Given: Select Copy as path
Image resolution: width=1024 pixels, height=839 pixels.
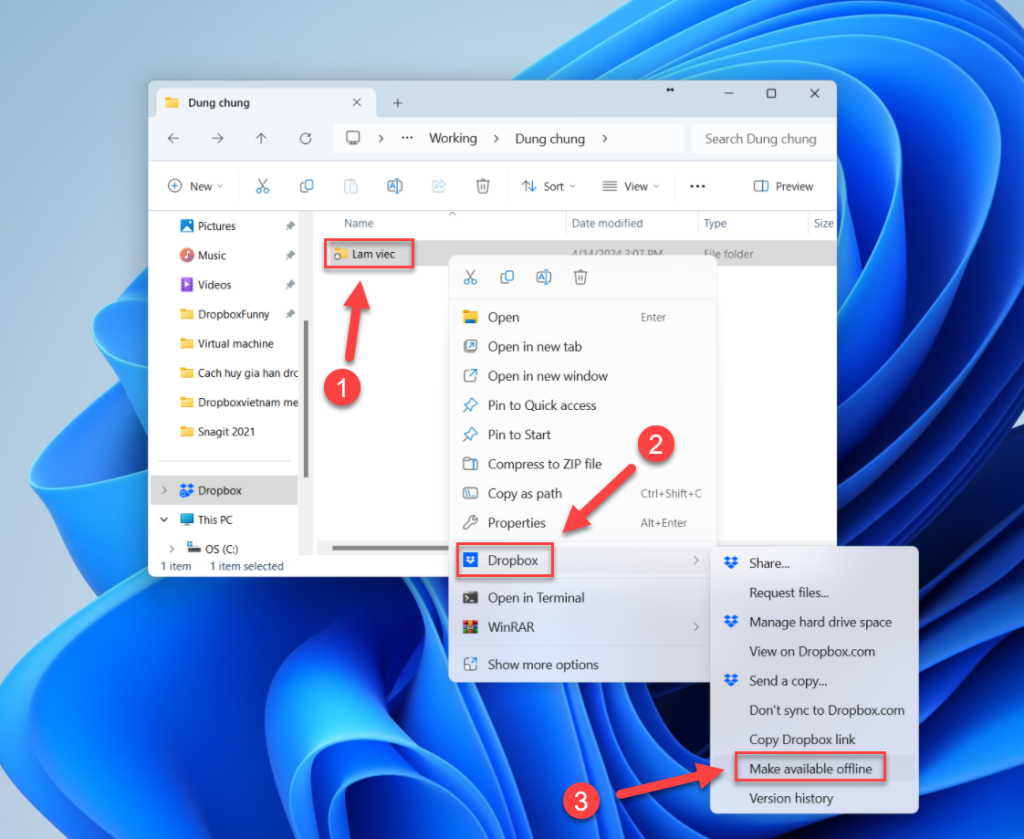Looking at the screenshot, I should 583,494.
